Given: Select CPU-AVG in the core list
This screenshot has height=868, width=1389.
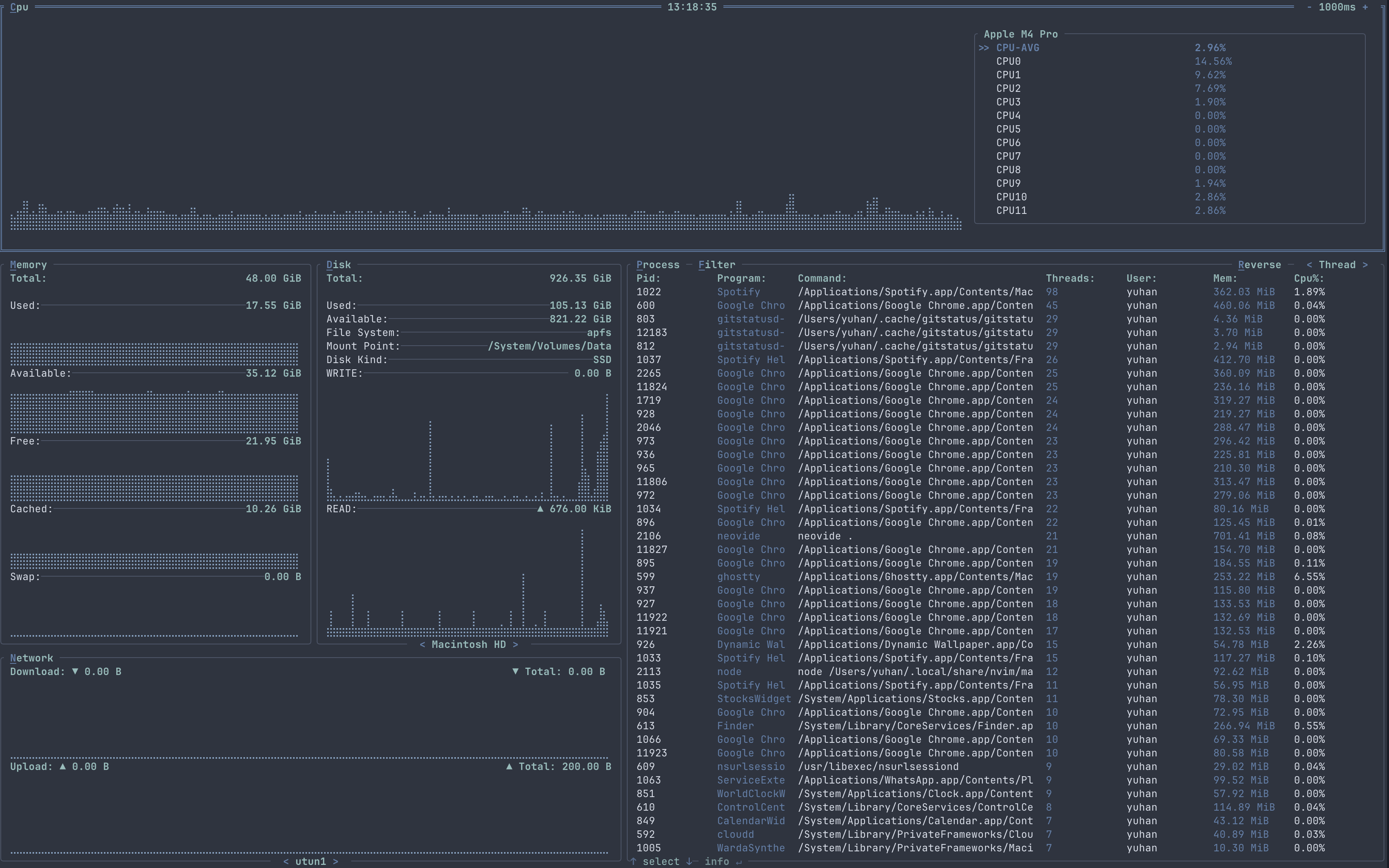Looking at the screenshot, I should tap(1018, 47).
